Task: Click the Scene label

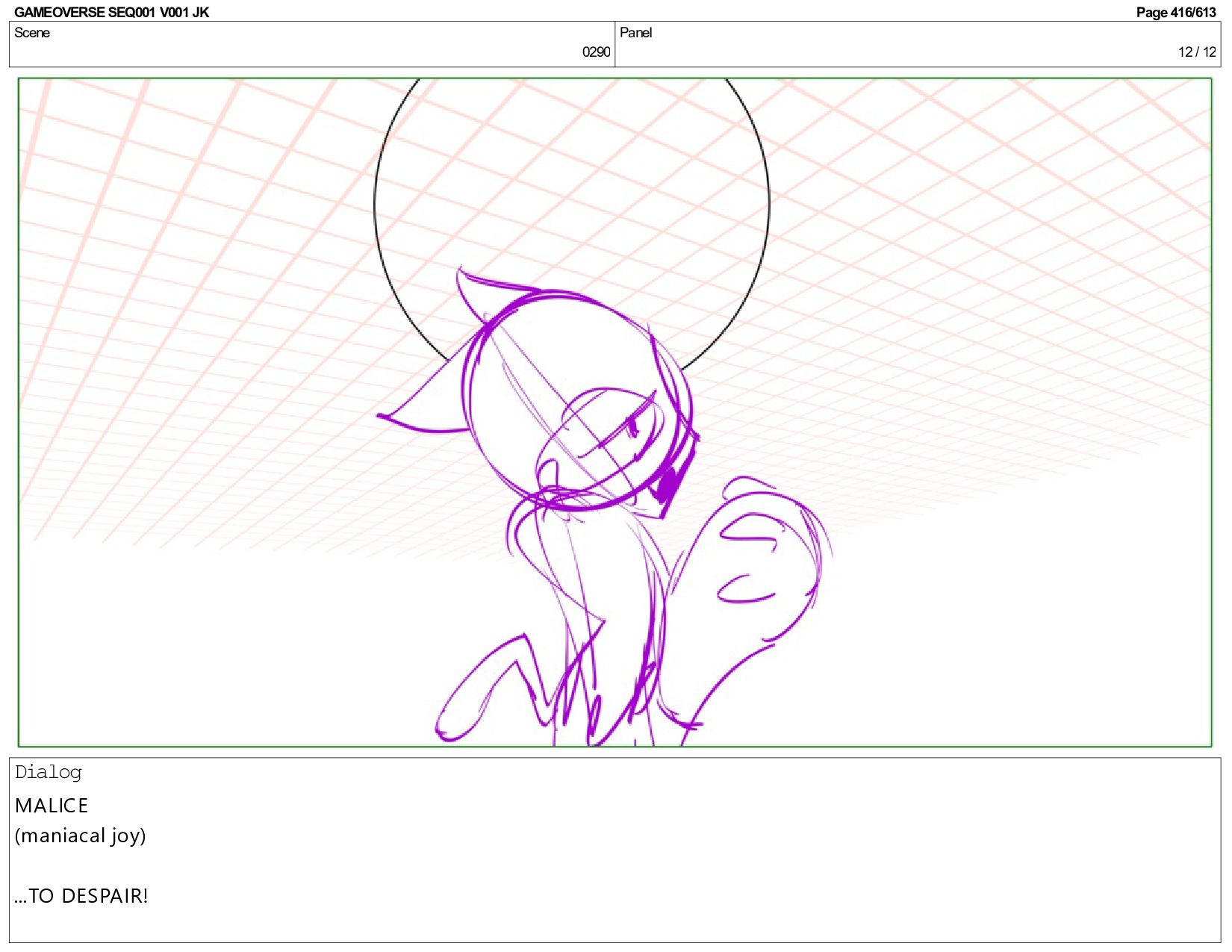Action: [32, 33]
